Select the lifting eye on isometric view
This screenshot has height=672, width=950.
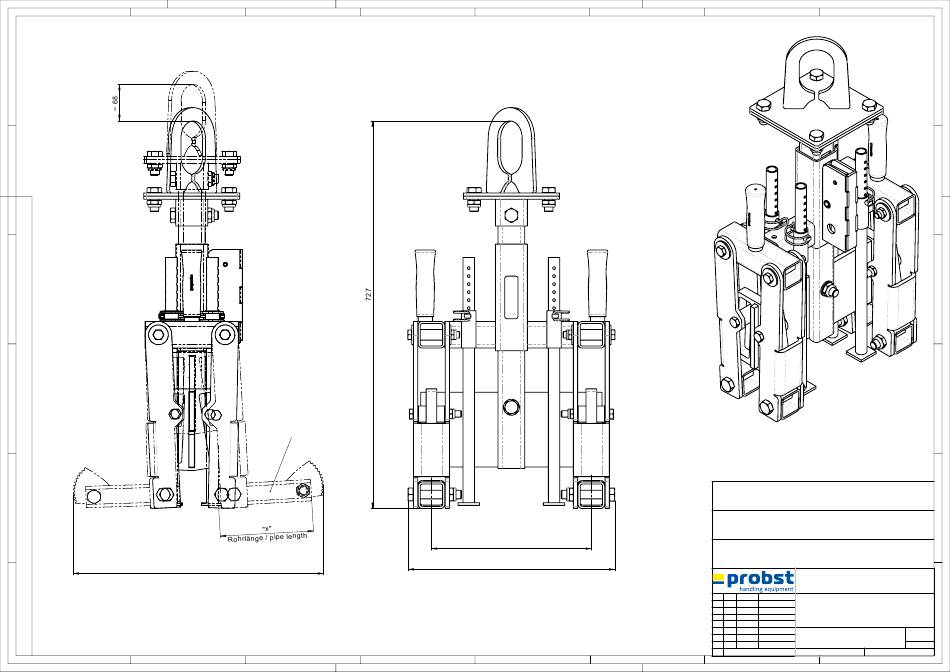pyautogui.click(x=816, y=72)
